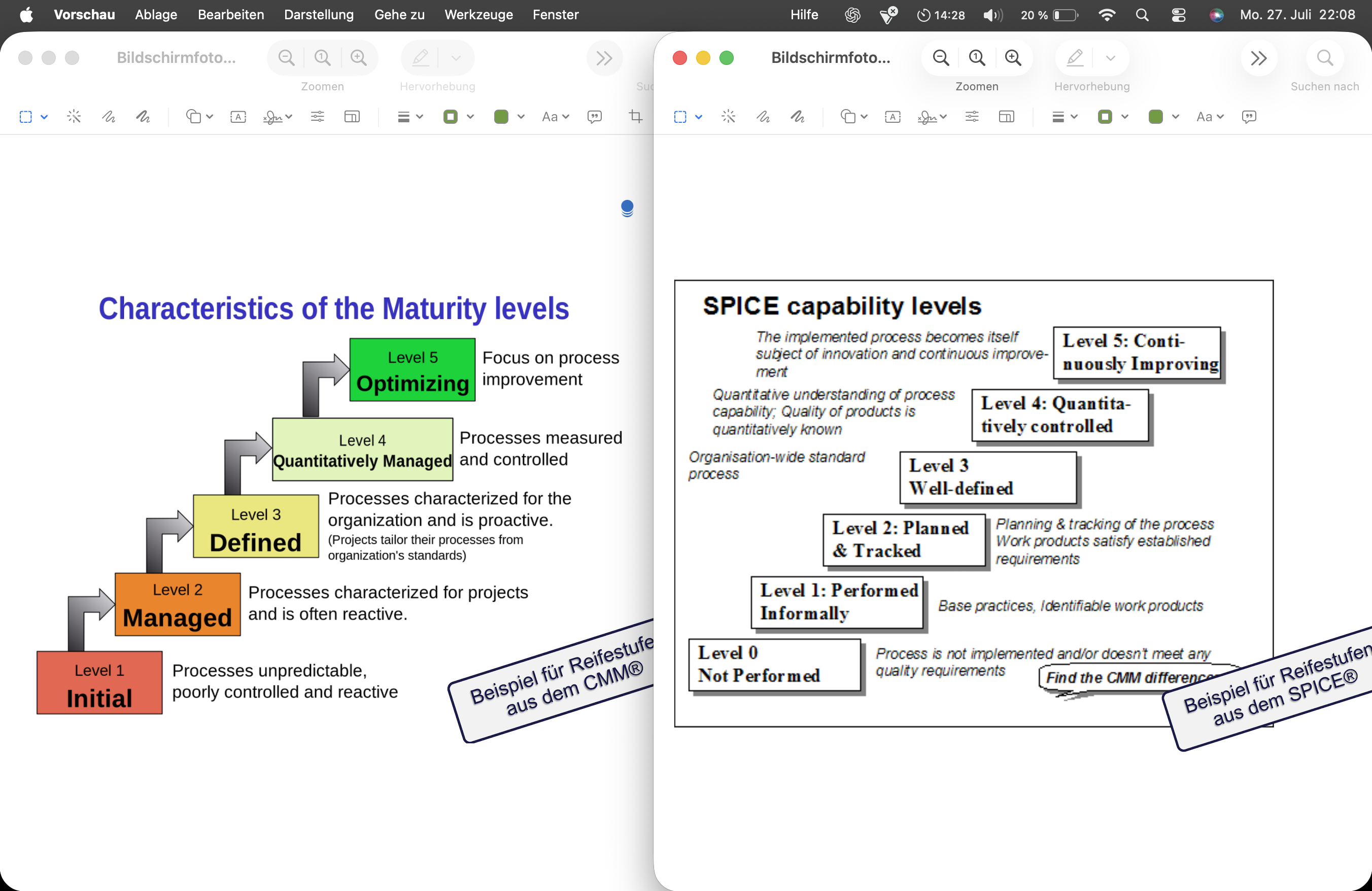Bring left Bildschirmfoto window to front via title
1372x891 pixels.
[177, 58]
